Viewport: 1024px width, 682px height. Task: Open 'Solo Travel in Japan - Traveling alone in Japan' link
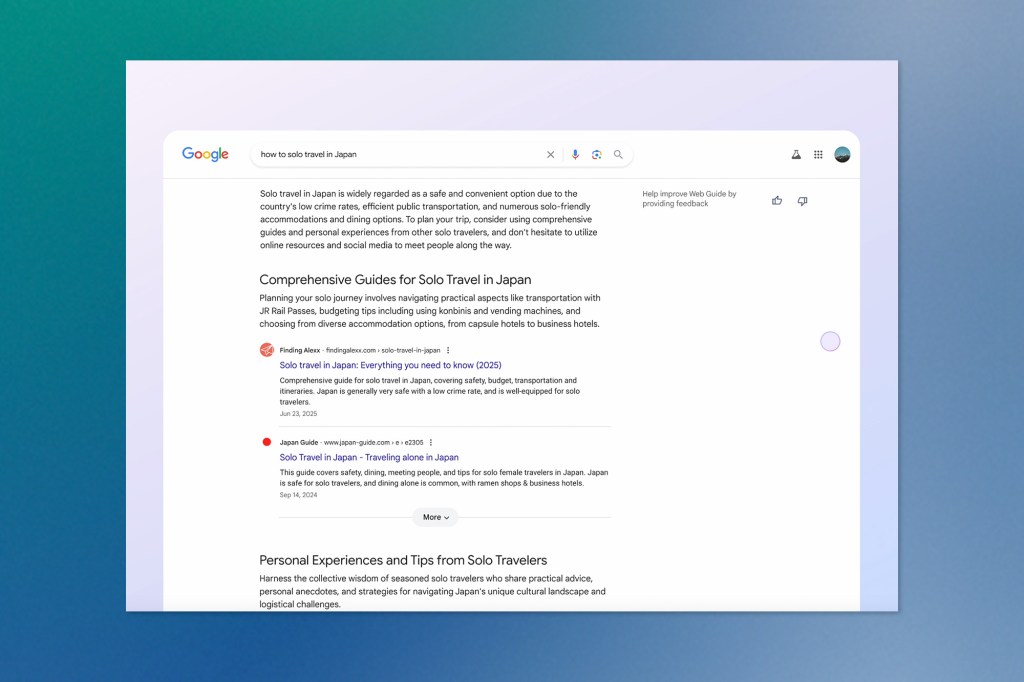click(x=369, y=457)
